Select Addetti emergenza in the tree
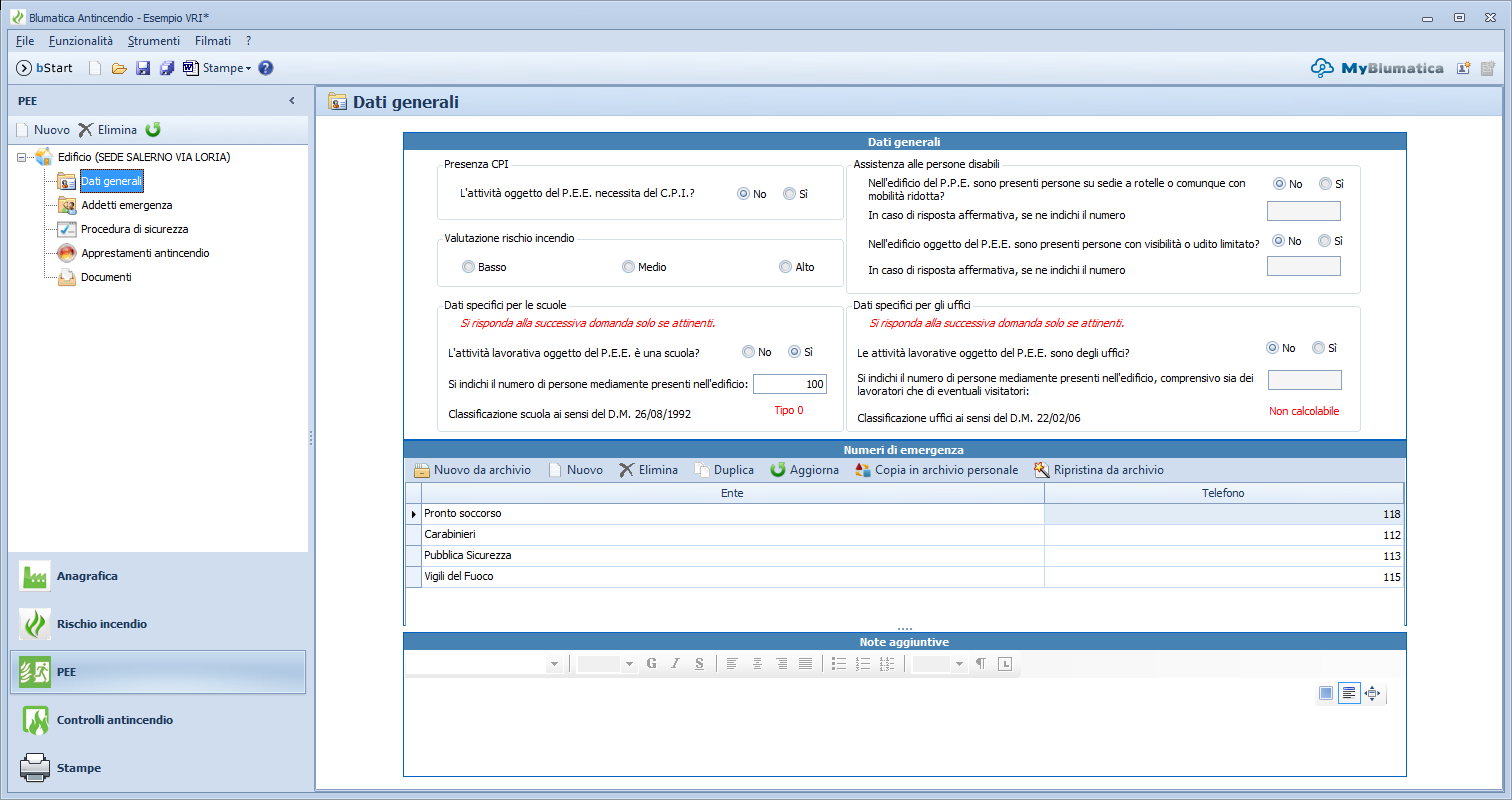The width and height of the screenshot is (1512, 800). point(126,205)
